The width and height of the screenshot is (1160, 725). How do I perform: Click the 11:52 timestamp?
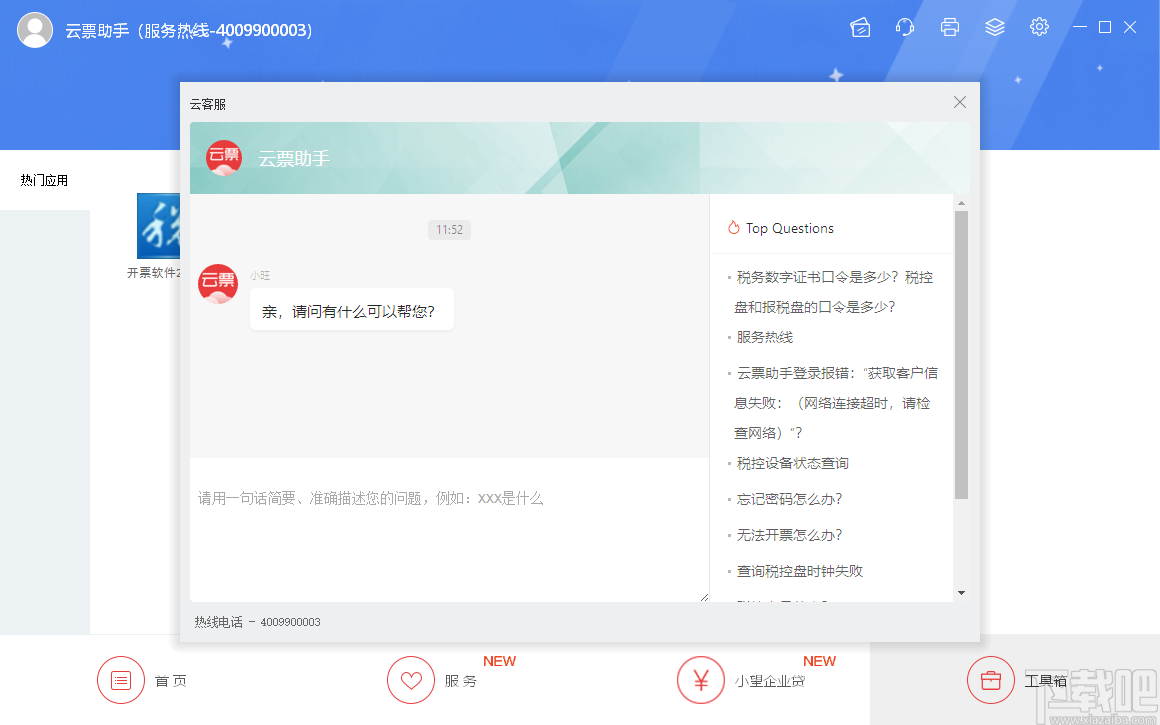click(x=449, y=230)
